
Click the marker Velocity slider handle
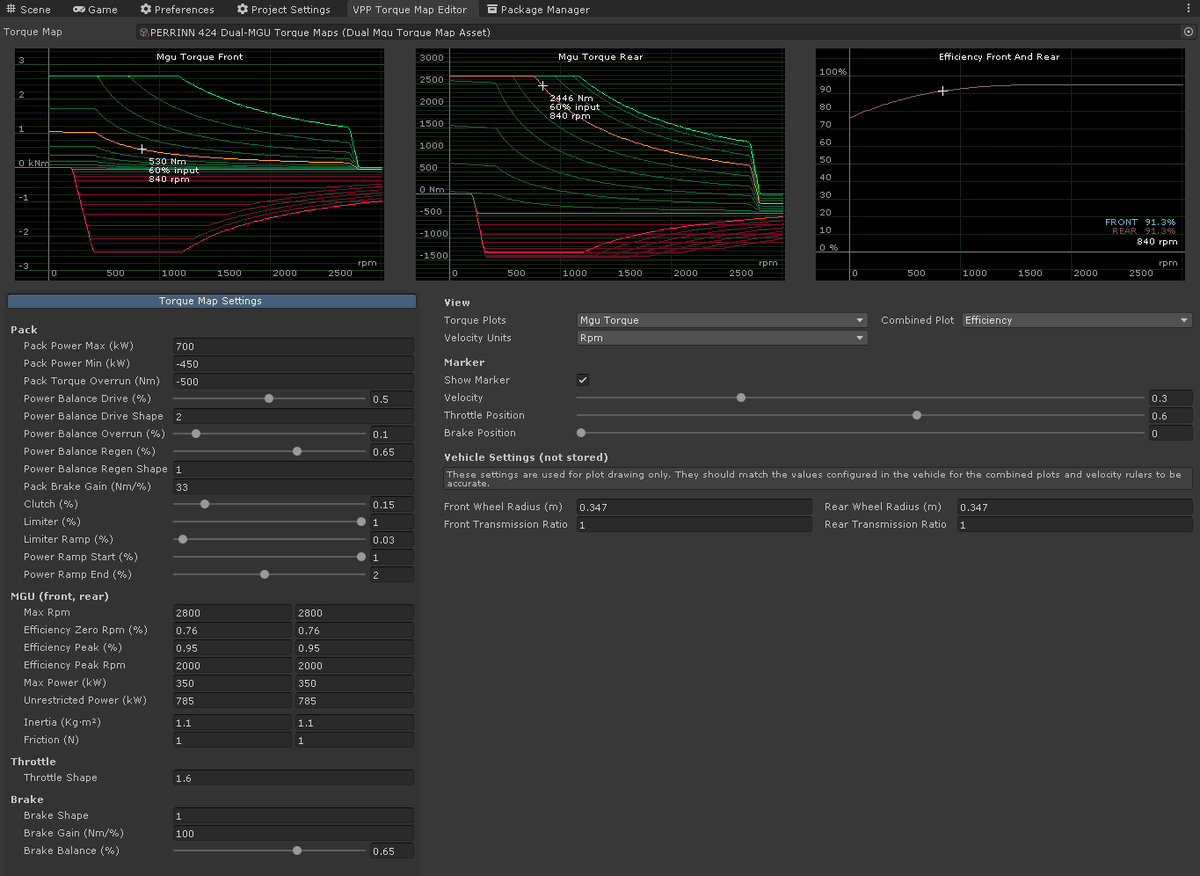point(741,398)
